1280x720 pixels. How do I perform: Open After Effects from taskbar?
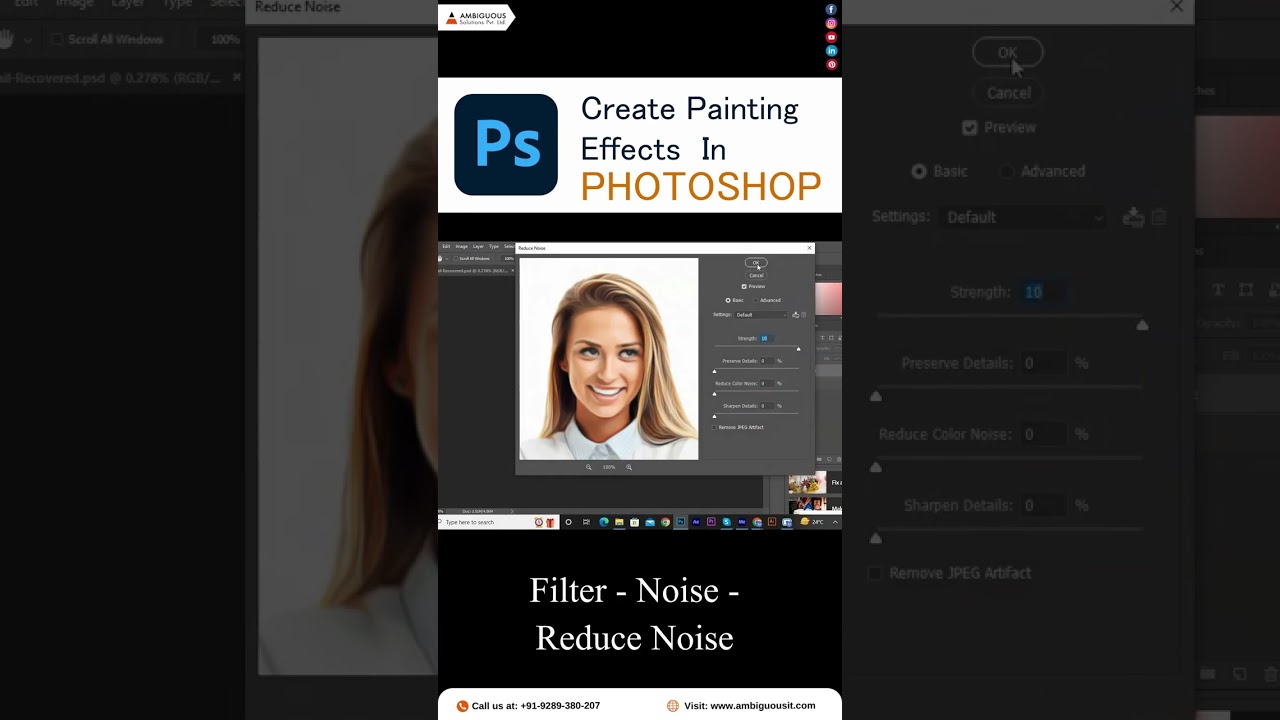[x=696, y=522]
